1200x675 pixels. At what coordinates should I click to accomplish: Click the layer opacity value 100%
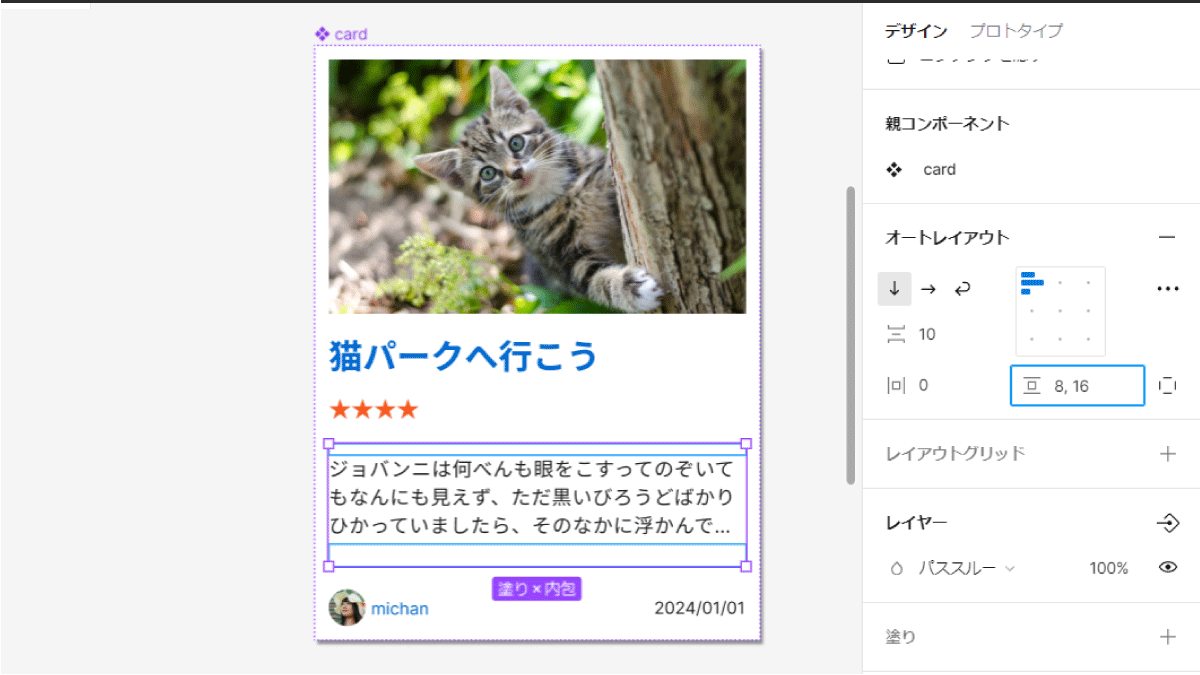(1109, 569)
